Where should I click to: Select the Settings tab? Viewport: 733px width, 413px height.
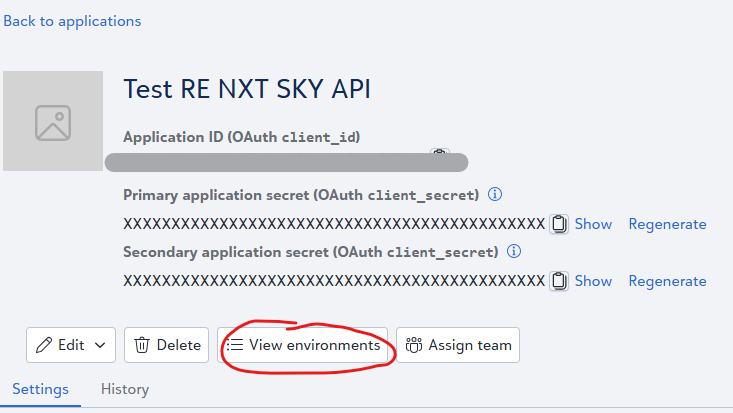coord(40,389)
